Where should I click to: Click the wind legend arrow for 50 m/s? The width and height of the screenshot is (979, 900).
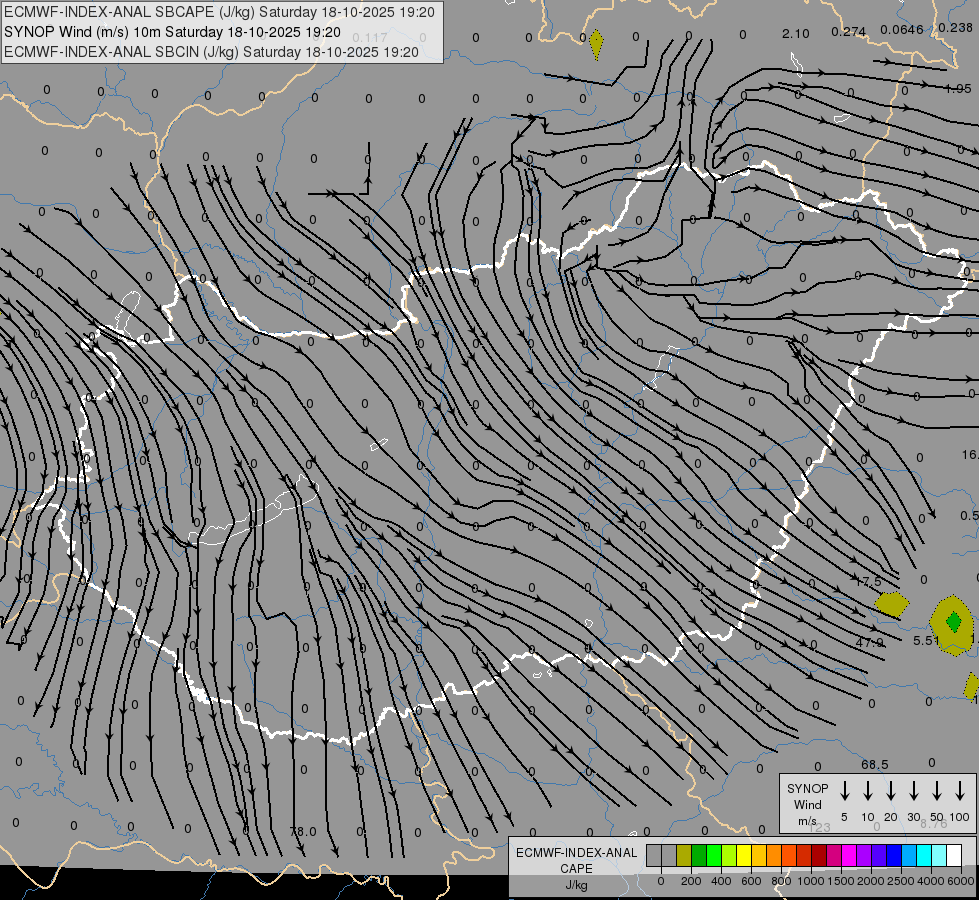937,791
